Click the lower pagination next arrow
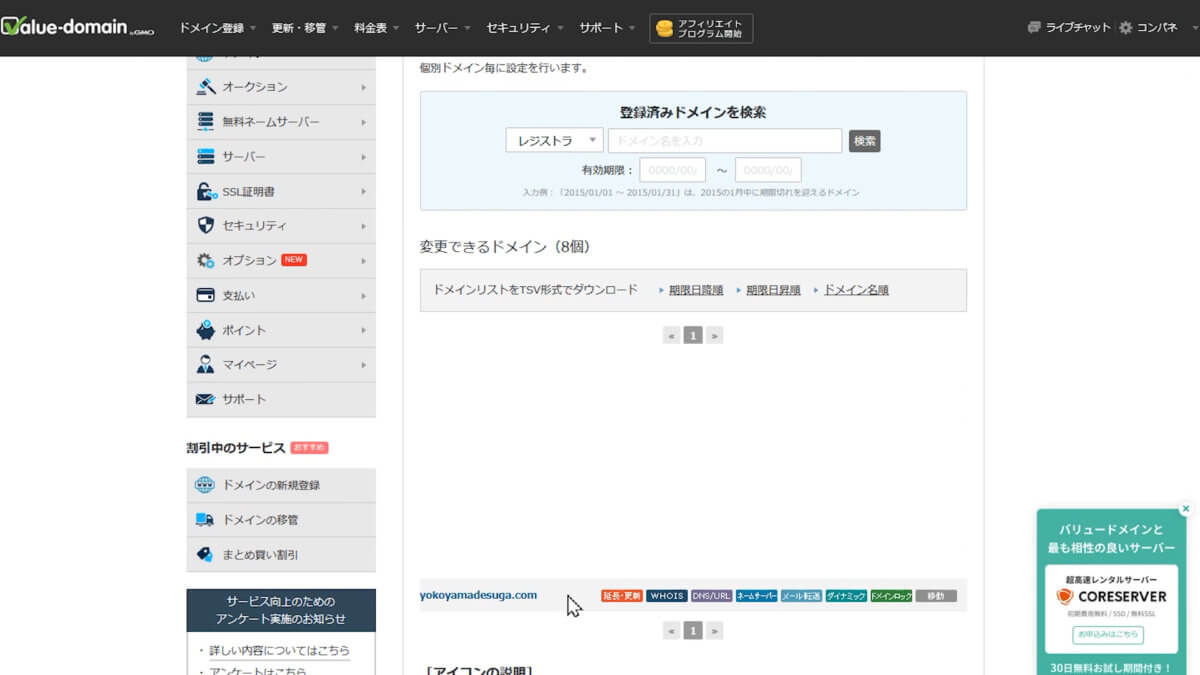Viewport: 1200px width, 675px height. pos(714,631)
